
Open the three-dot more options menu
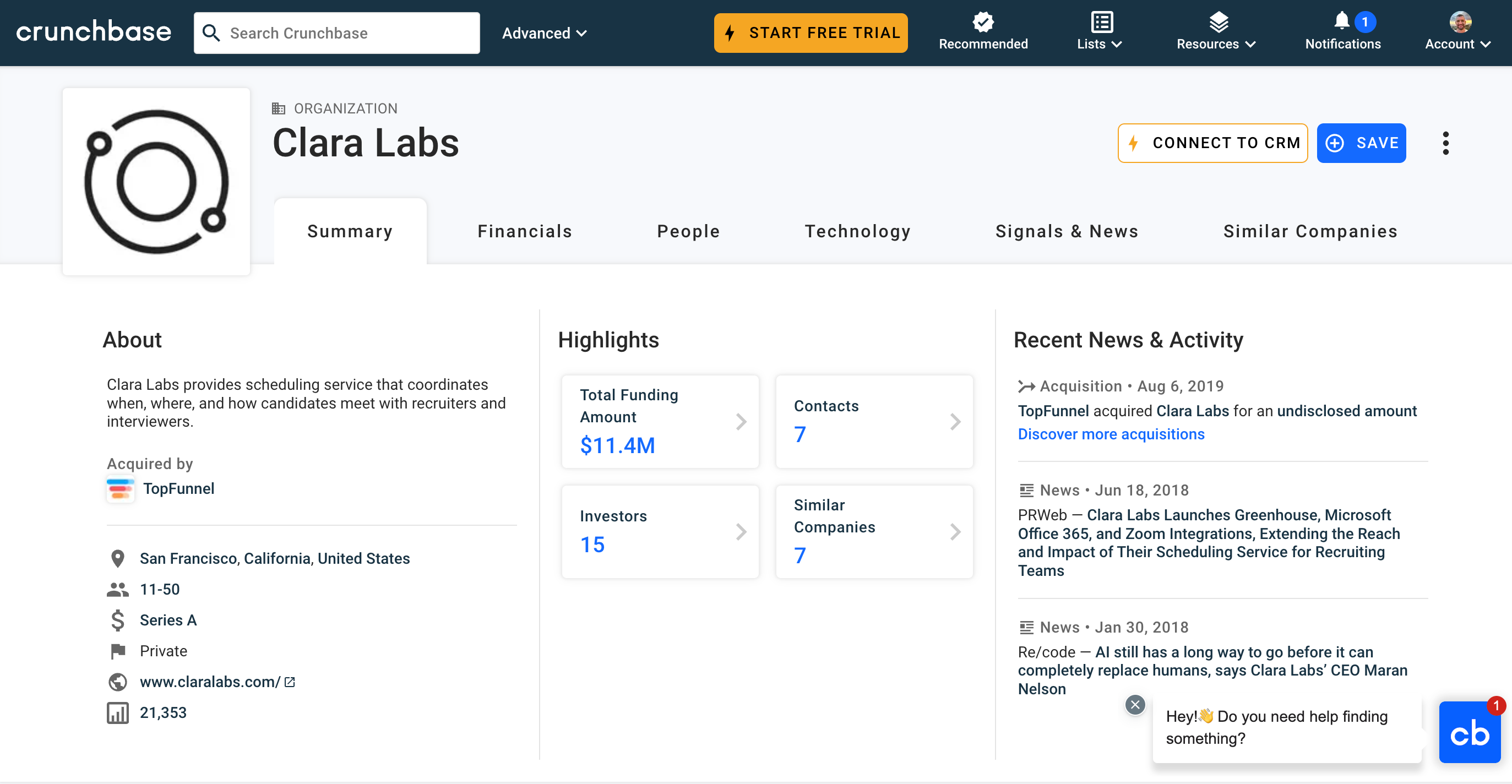pyautogui.click(x=1445, y=143)
